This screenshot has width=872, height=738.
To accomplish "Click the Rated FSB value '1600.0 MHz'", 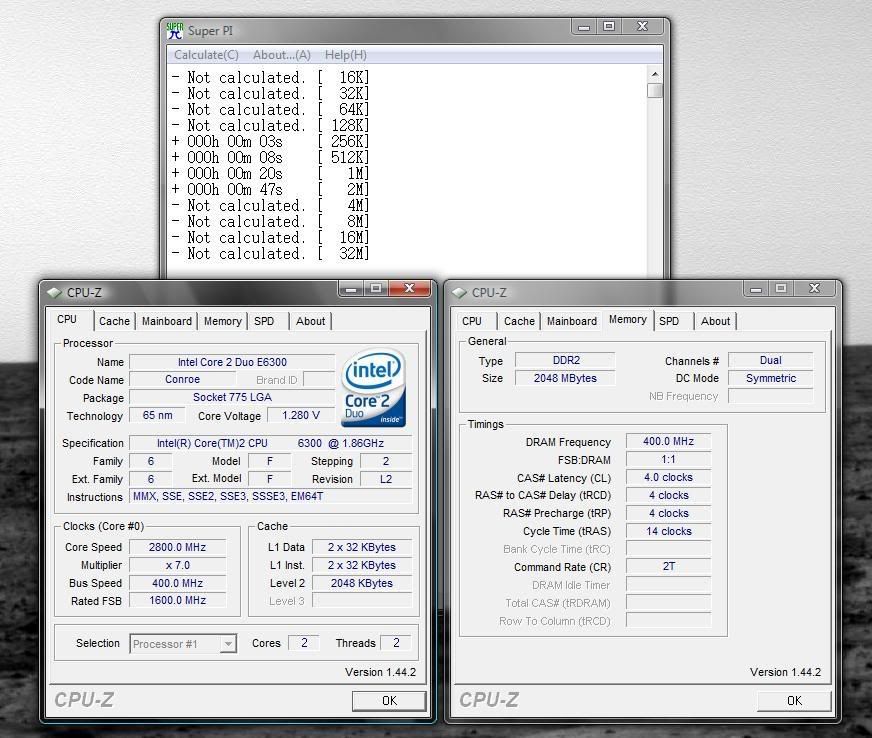I will tap(177, 601).
